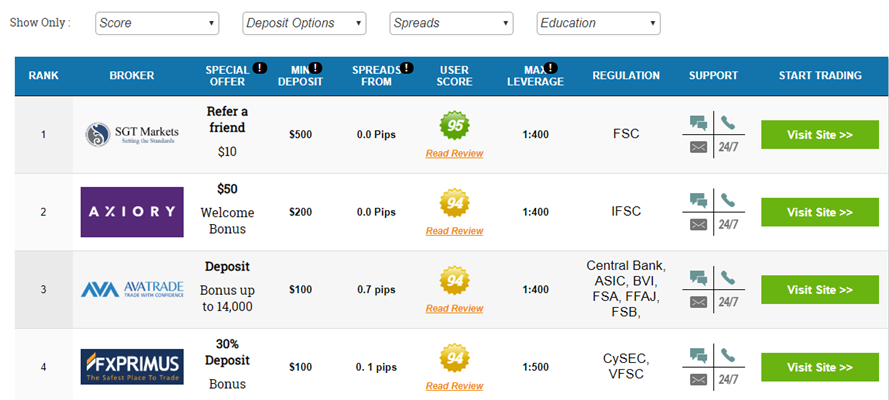Click the Special Offer info icon
889x400 pixels.
coord(259,68)
